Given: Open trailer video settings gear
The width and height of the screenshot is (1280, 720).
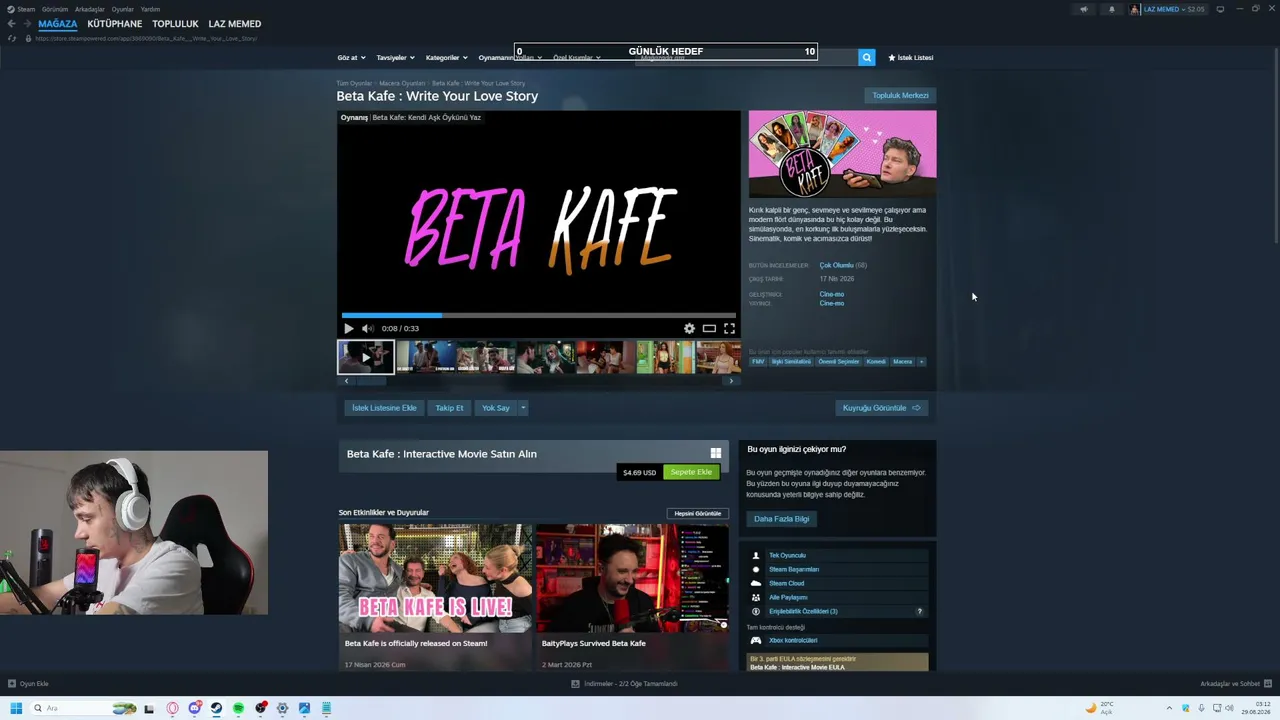Looking at the screenshot, I should [689, 328].
